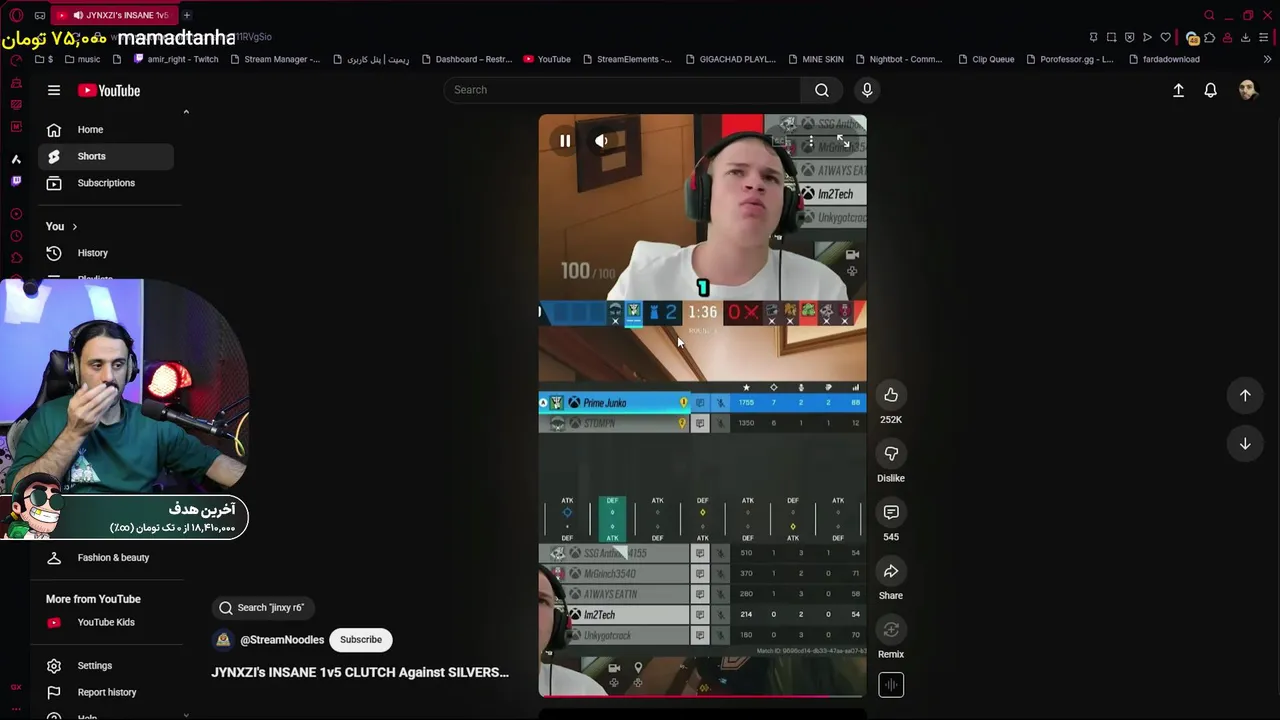Open the Nightbot bookmark

coord(899,59)
